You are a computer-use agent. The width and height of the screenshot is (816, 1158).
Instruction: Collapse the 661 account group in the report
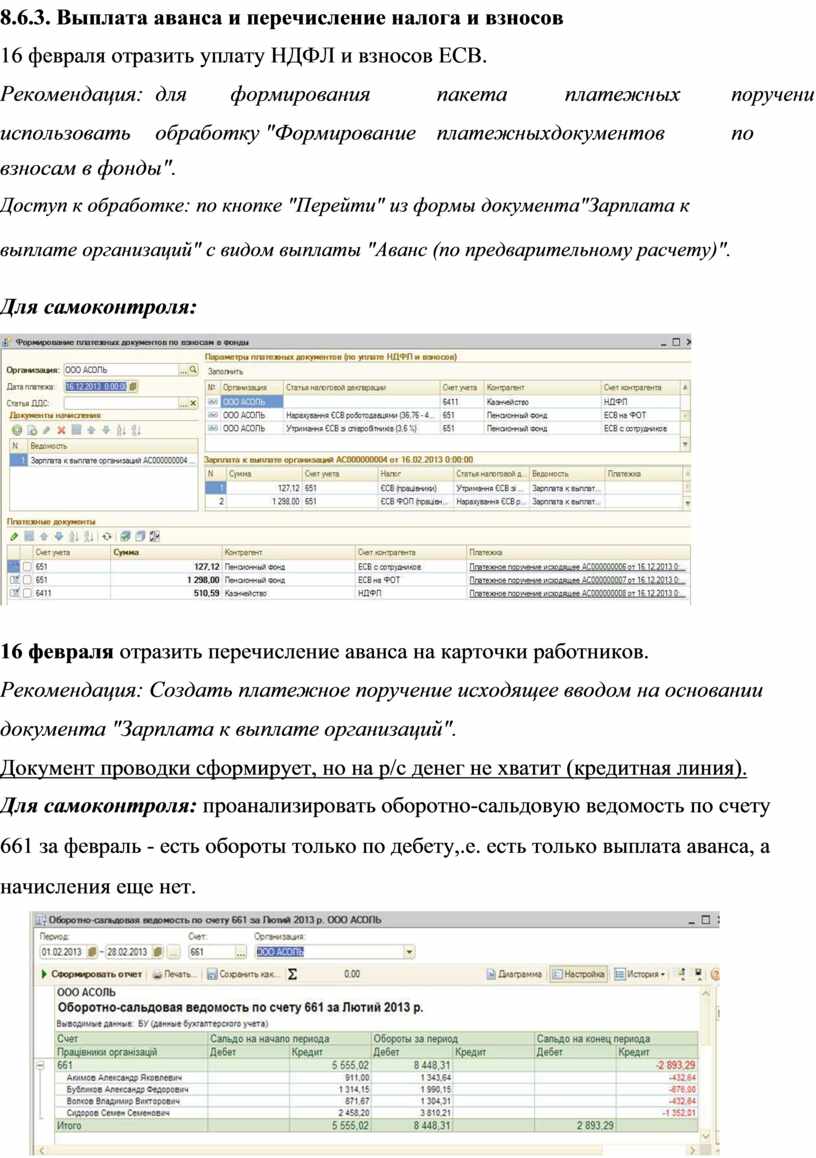pyautogui.click(x=41, y=1065)
